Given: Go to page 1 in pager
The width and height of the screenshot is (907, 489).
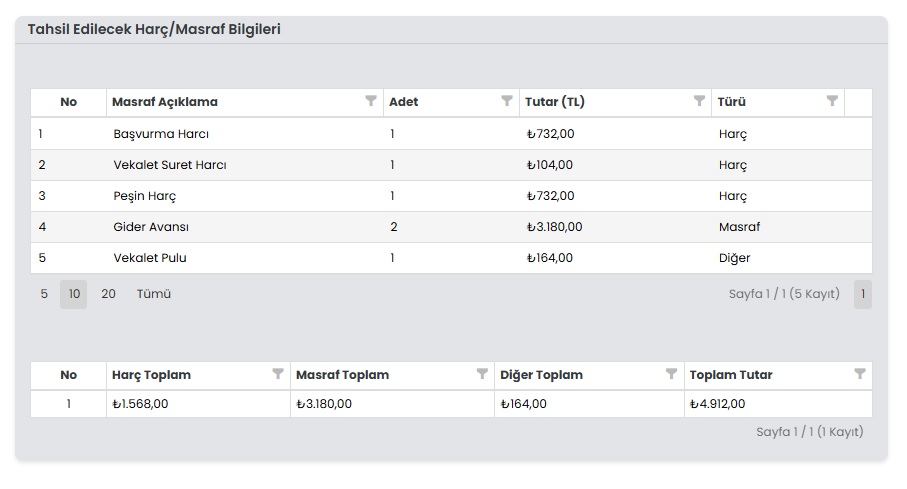Looking at the screenshot, I should pos(863,294).
